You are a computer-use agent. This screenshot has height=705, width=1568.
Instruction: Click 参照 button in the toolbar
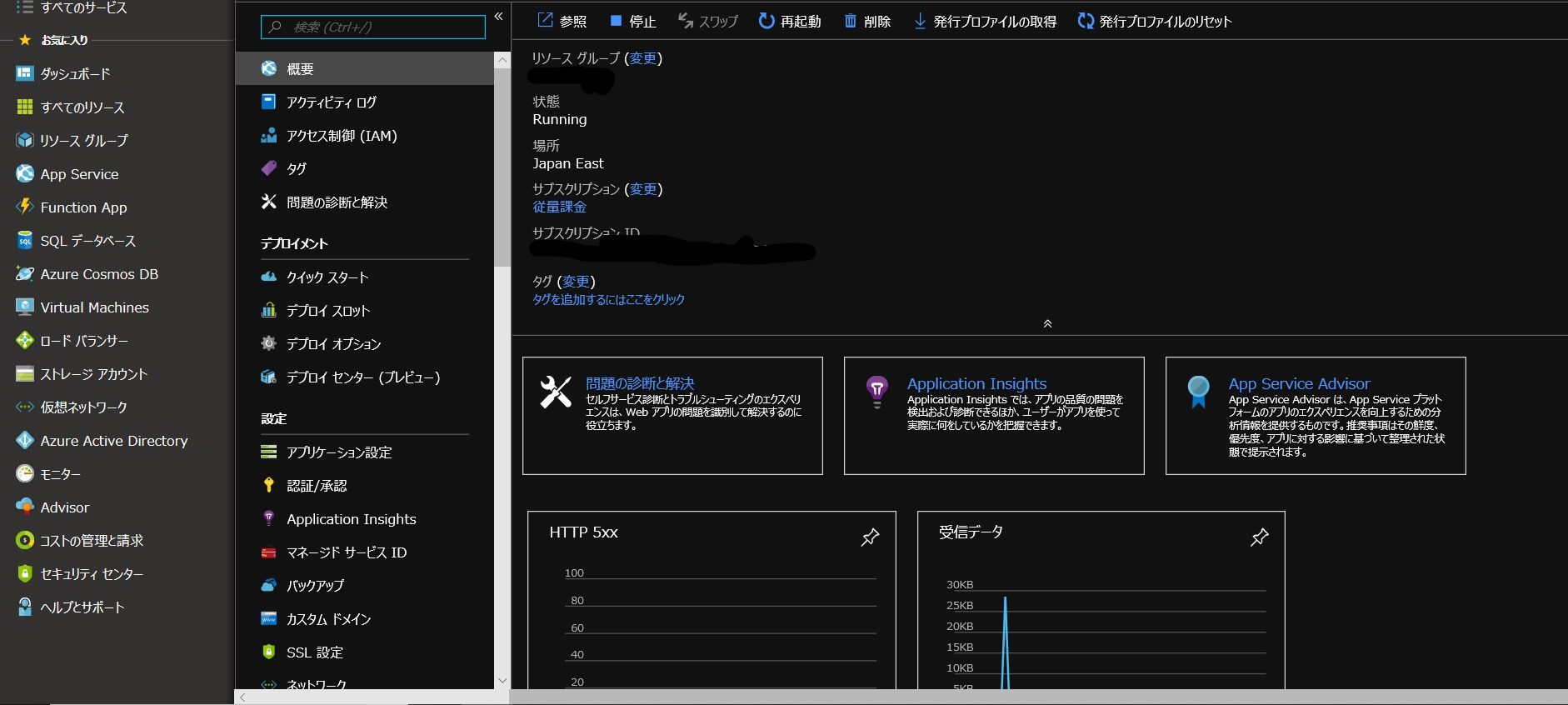tap(562, 21)
